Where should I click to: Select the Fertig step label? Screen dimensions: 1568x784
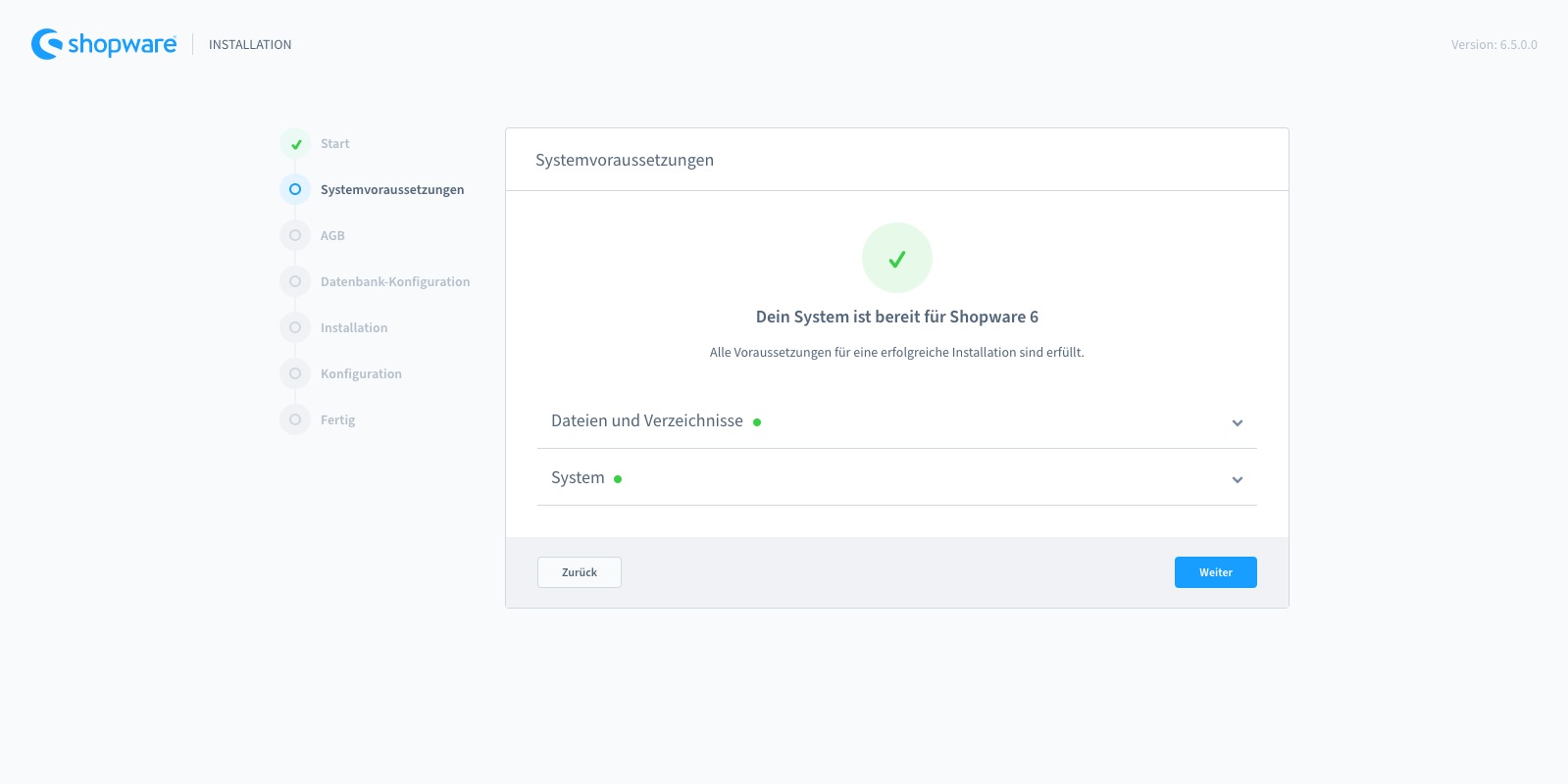tap(337, 419)
